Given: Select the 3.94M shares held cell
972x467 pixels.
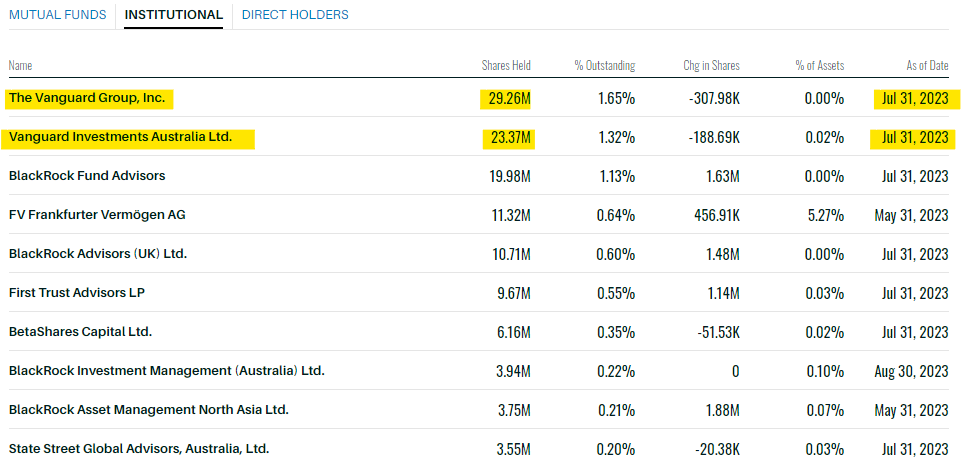Looking at the screenshot, I should 513,371.
